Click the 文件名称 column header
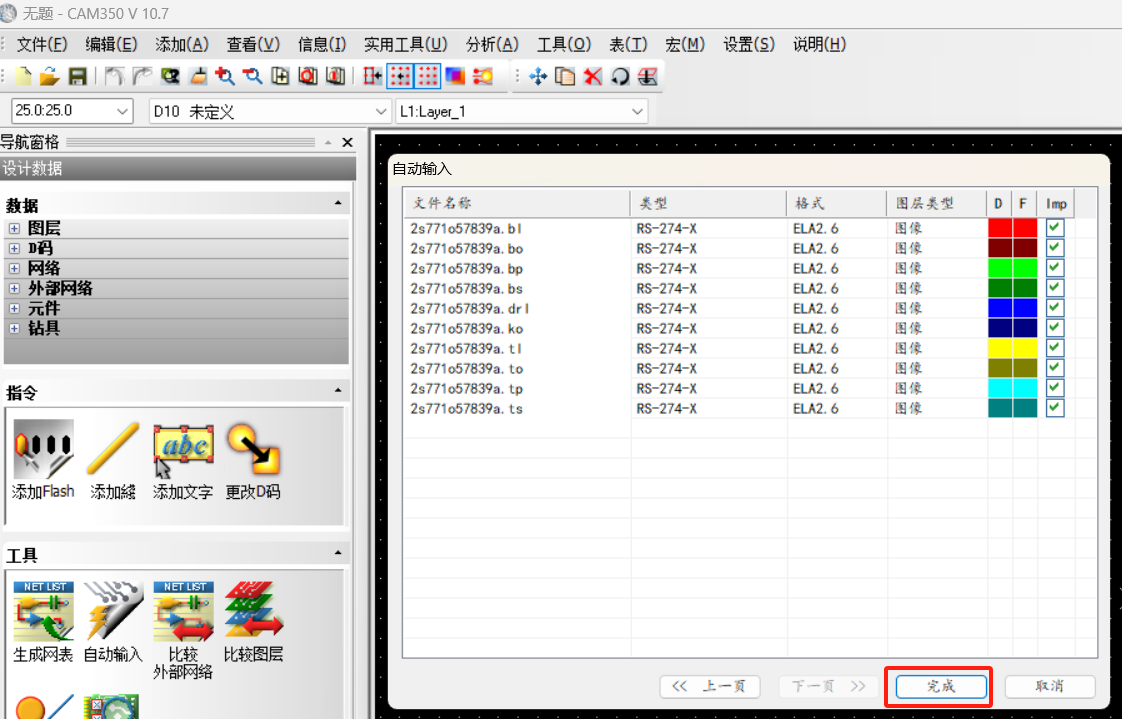The height and width of the screenshot is (719, 1122). coord(517,203)
